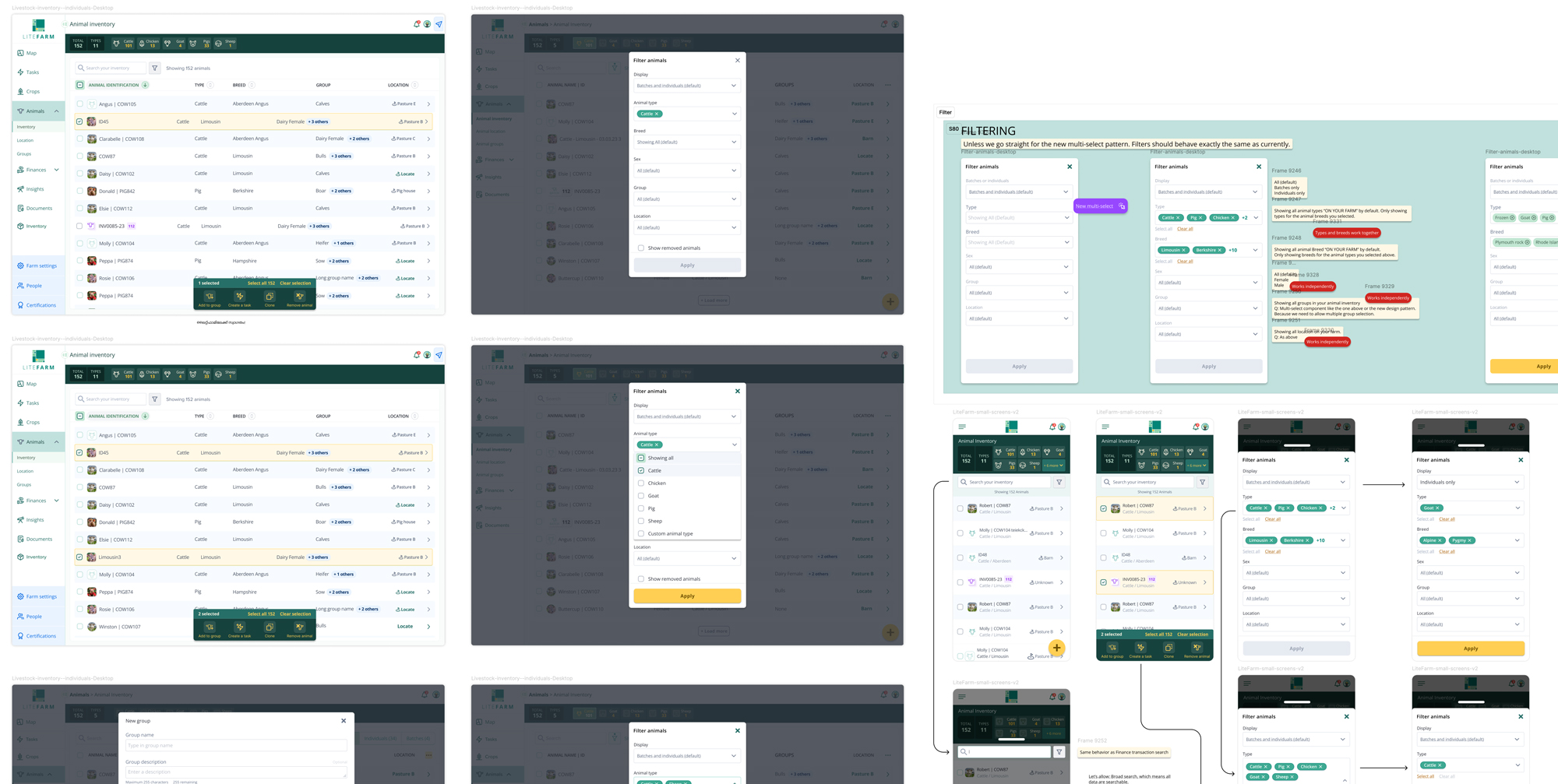The width and height of the screenshot is (1558, 784).
Task: Tick Angus | COW105 checkbox in '1 selected' frame
Action: pos(79,104)
